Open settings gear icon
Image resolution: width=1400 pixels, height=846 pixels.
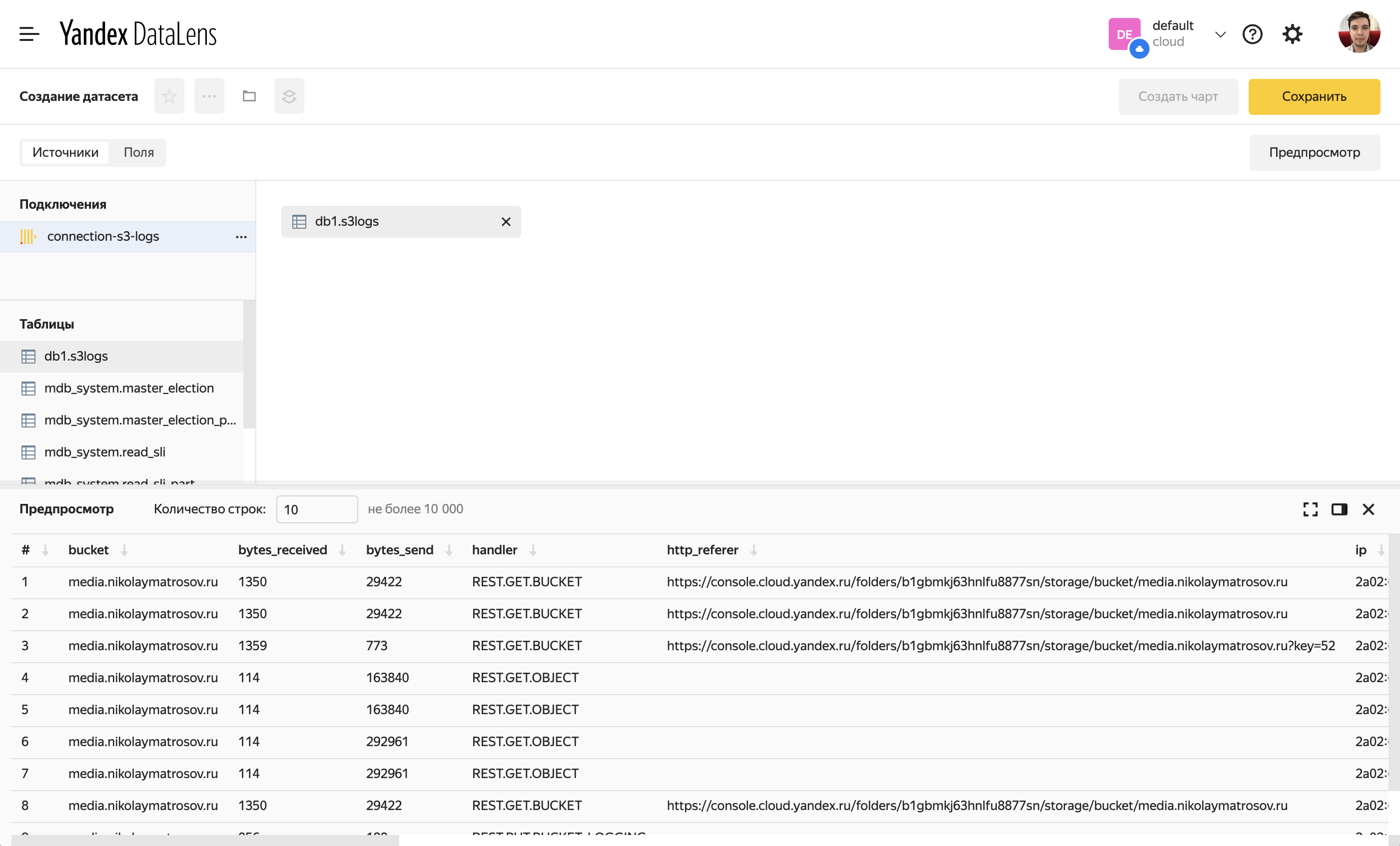tap(1292, 34)
